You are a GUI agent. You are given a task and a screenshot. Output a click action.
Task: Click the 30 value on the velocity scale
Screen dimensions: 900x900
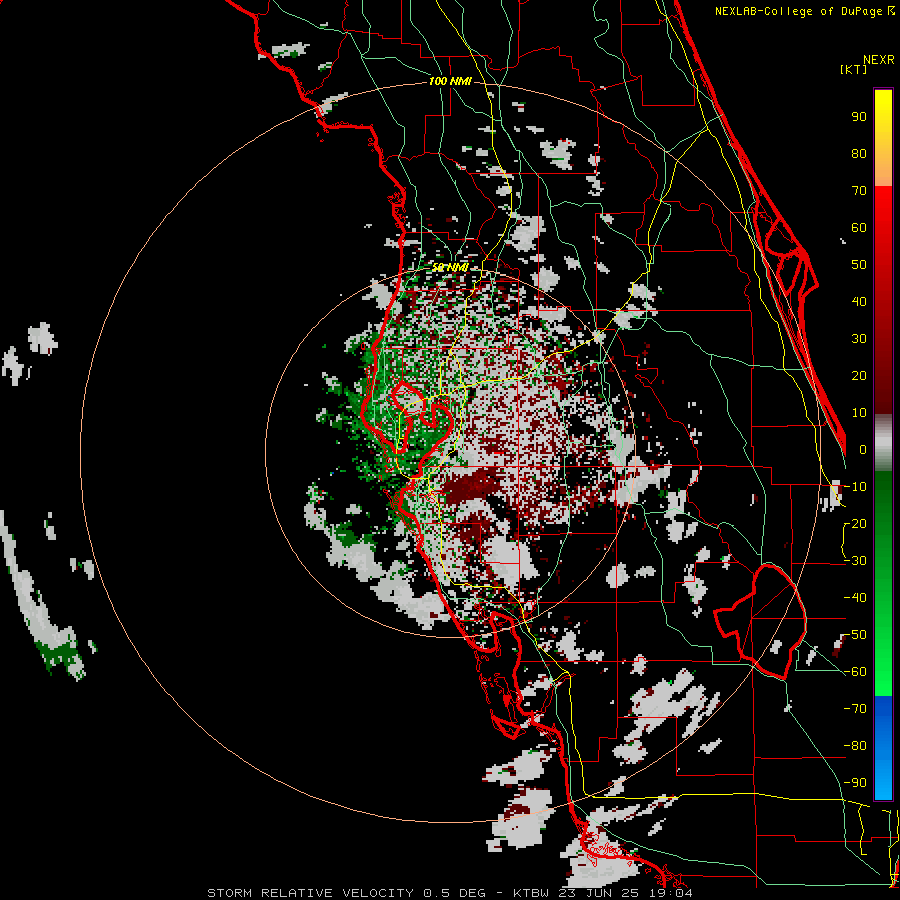(859, 339)
